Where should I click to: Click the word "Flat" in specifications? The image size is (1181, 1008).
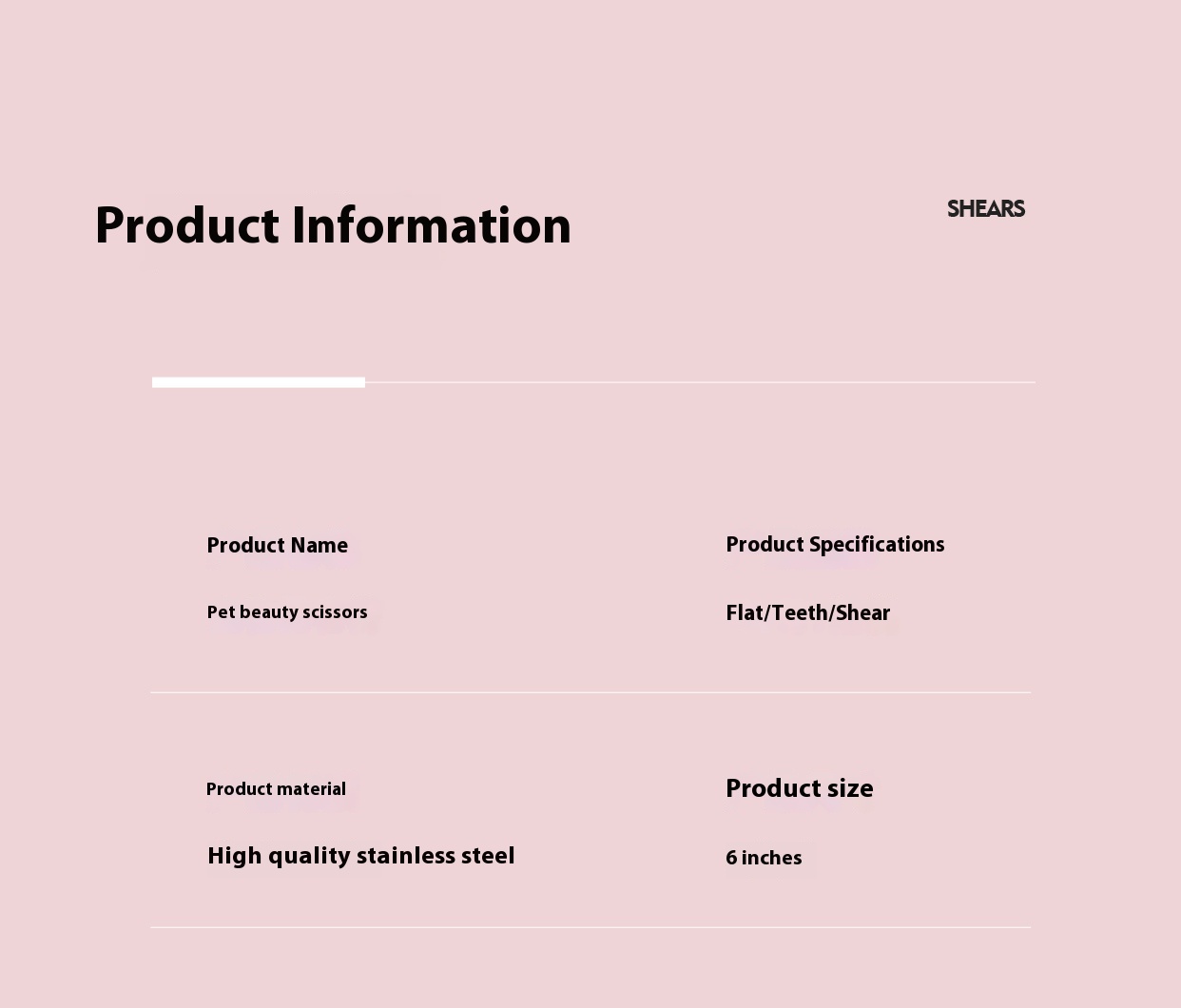point(745,613)
